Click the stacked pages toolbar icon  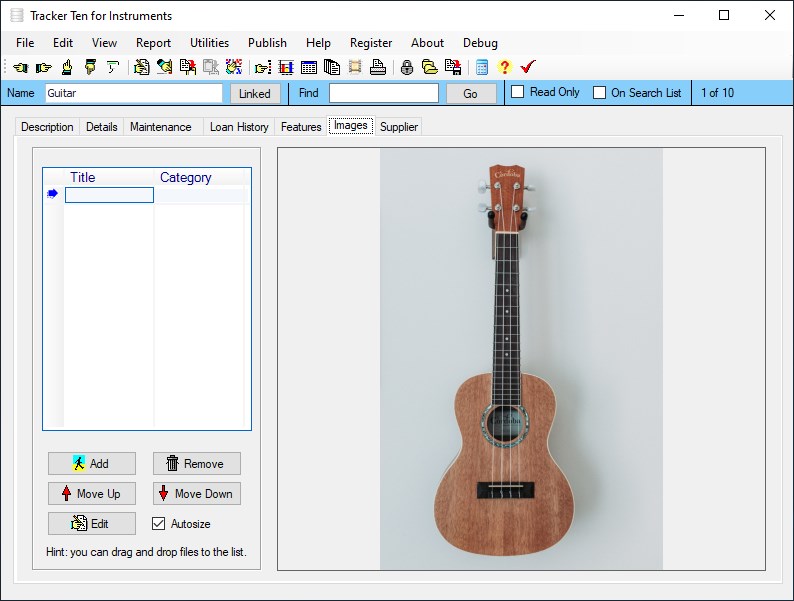tap(332, 67)
